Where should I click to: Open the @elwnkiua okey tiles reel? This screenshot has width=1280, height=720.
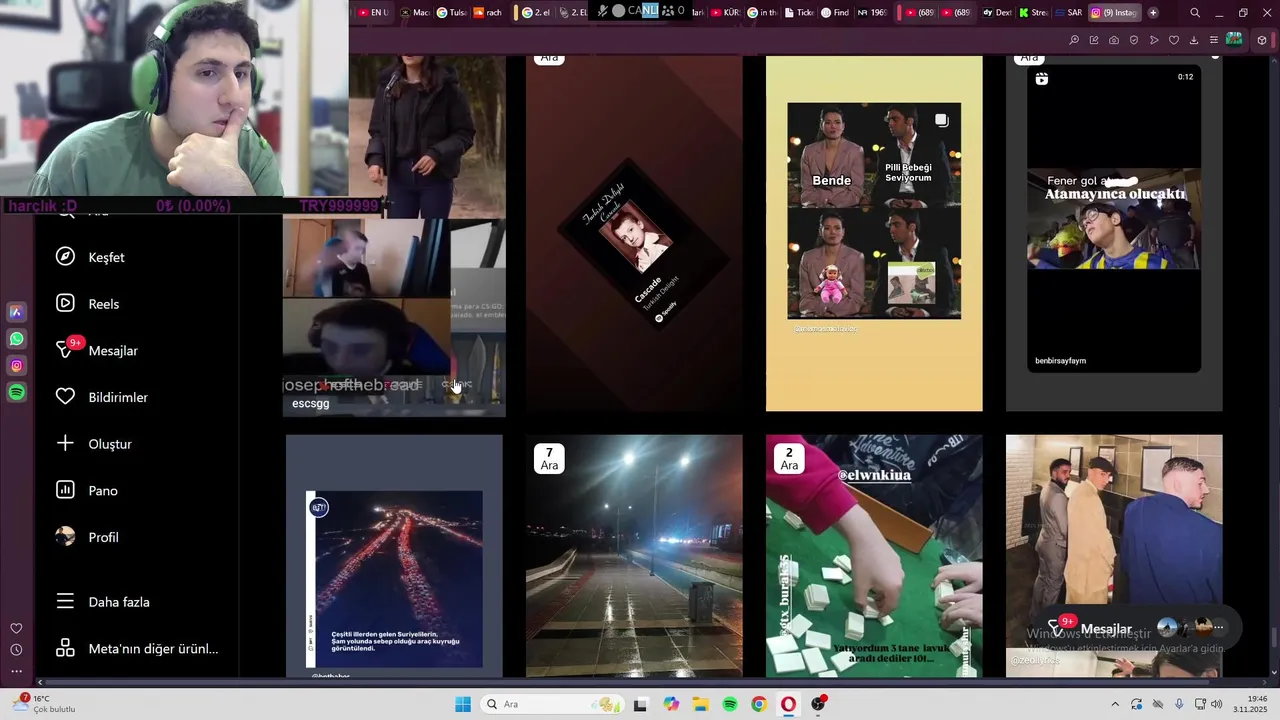pyautogui.click(x=874, y=556)
